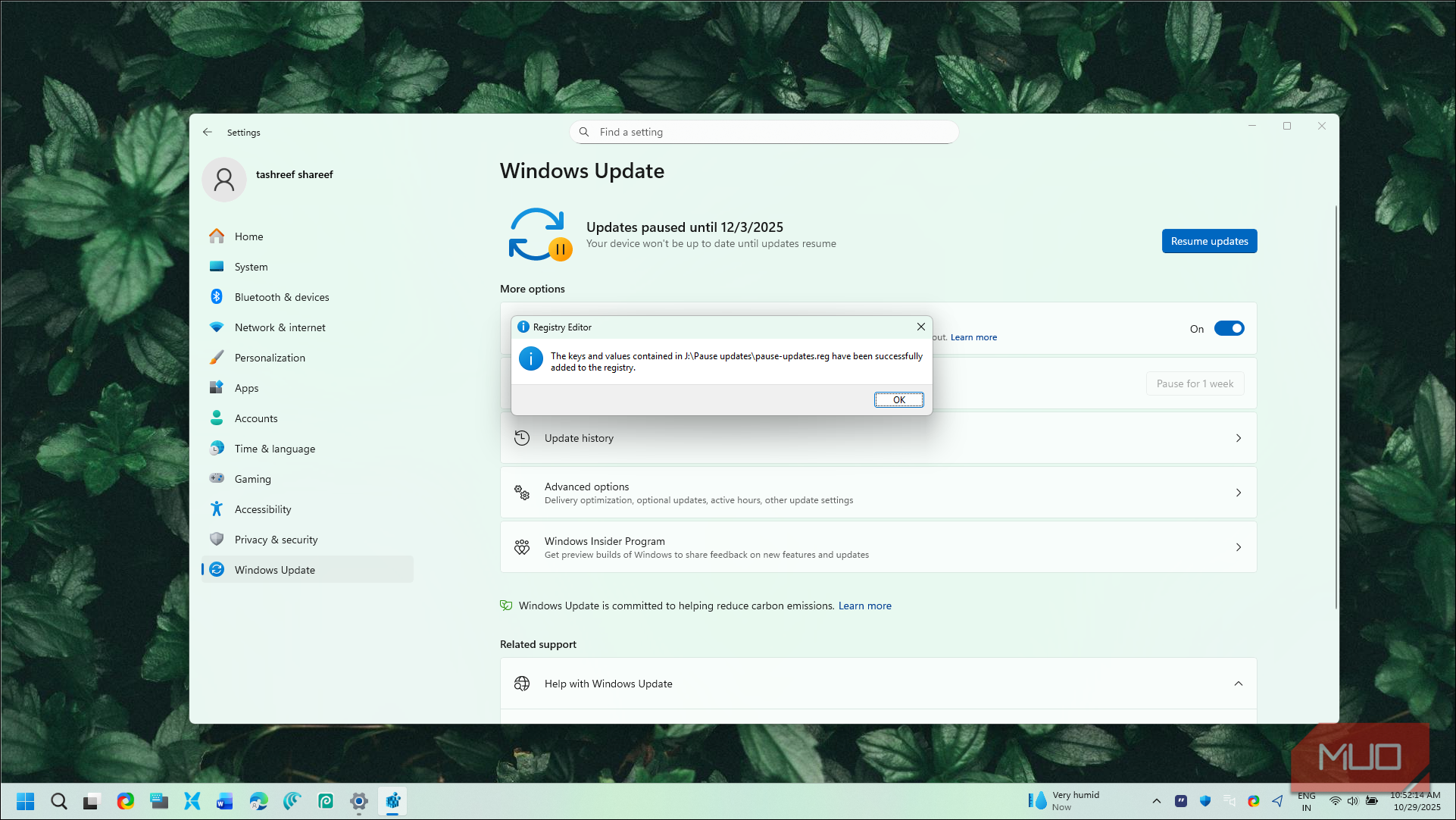Select Network & internet menu item

tap(280, 327)
